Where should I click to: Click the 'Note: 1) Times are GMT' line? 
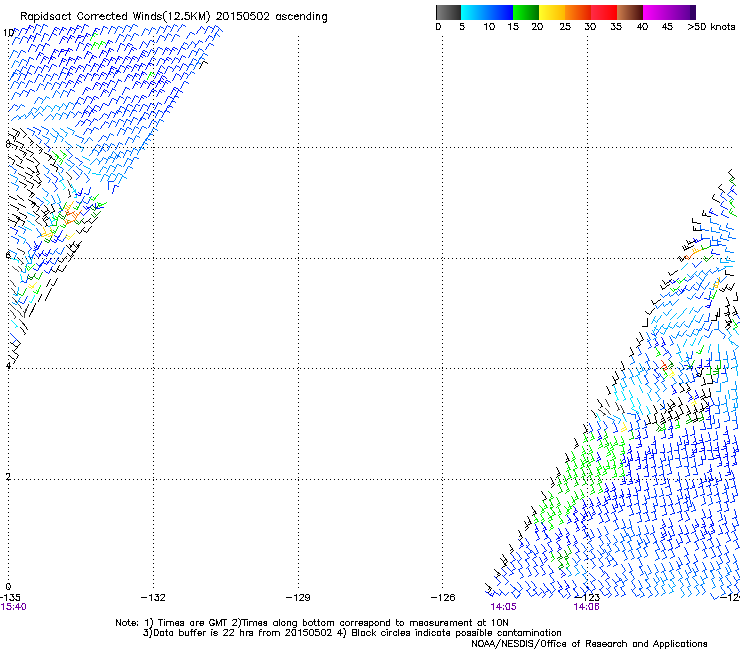312,623
